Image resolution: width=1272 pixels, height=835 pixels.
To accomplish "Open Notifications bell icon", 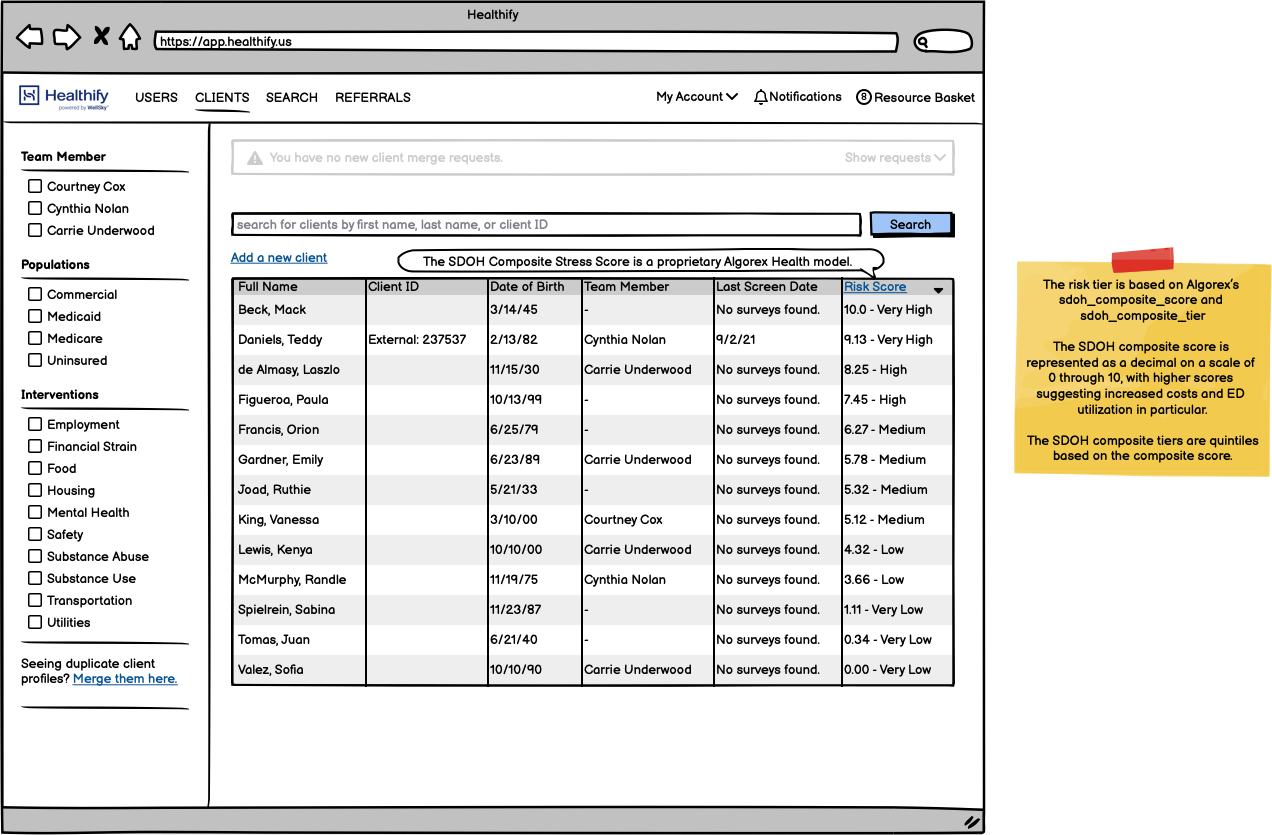I will click(x=761, y=97).
